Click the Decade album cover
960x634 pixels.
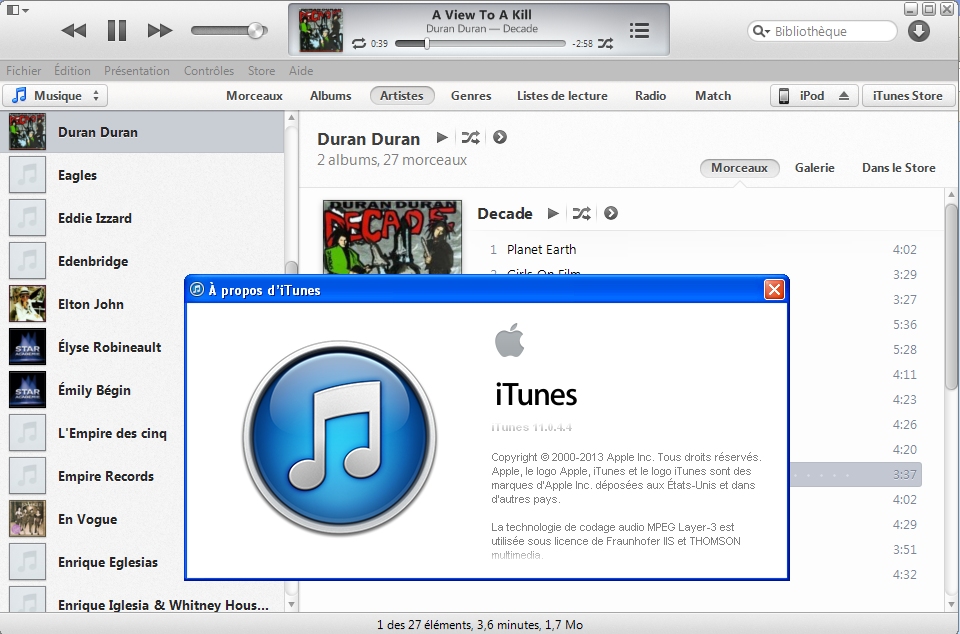coord(392,237)
